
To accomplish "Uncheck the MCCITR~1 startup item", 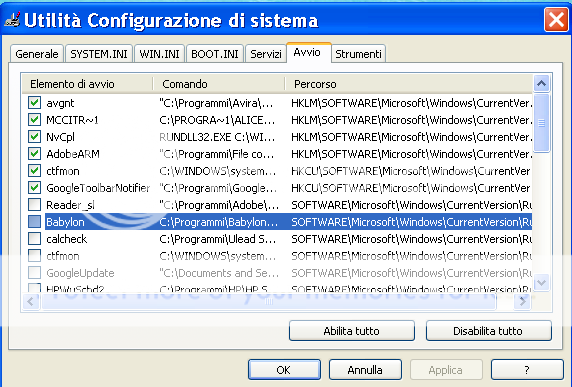I will pos(34,120).
